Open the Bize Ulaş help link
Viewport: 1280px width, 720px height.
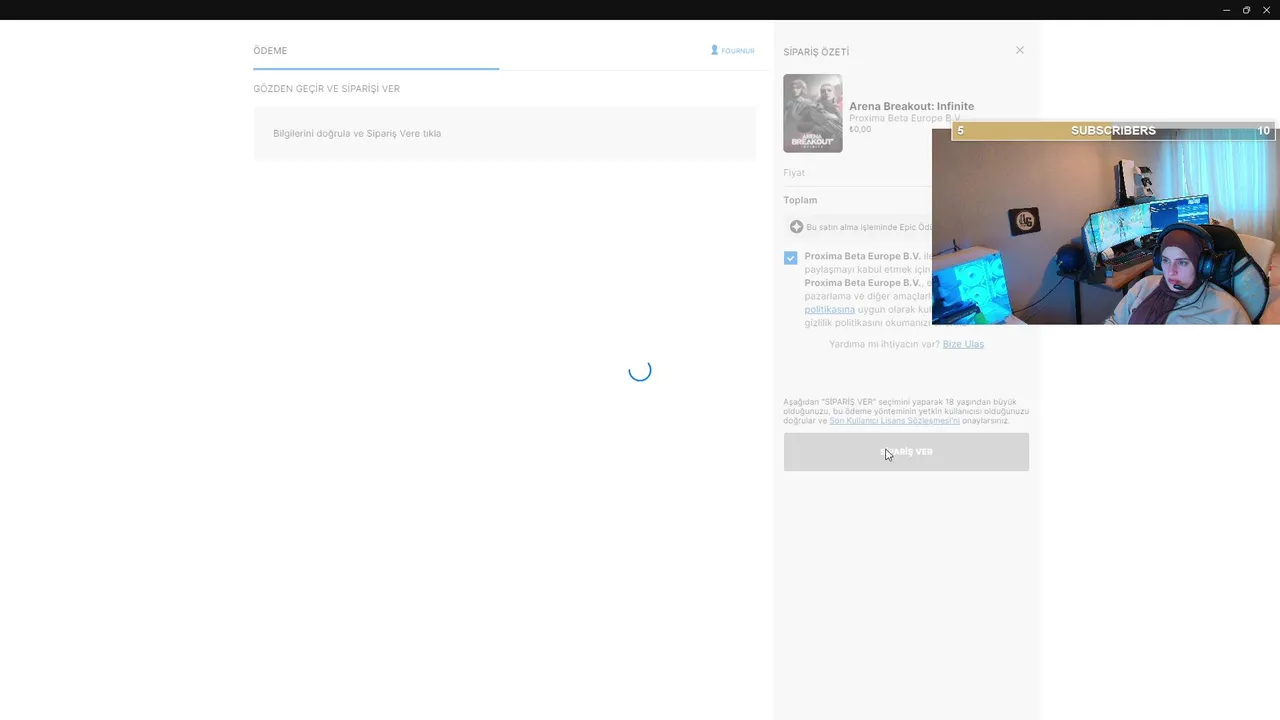tap(963, 344)
